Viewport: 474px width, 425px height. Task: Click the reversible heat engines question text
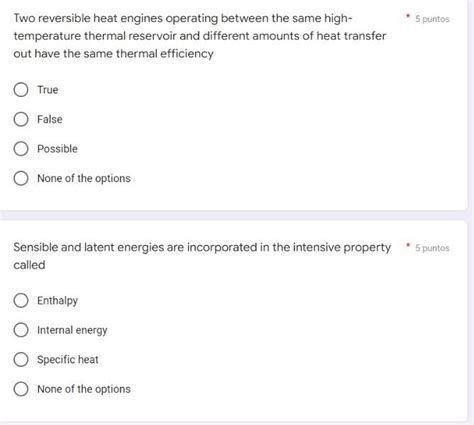[x=200, y=36]
